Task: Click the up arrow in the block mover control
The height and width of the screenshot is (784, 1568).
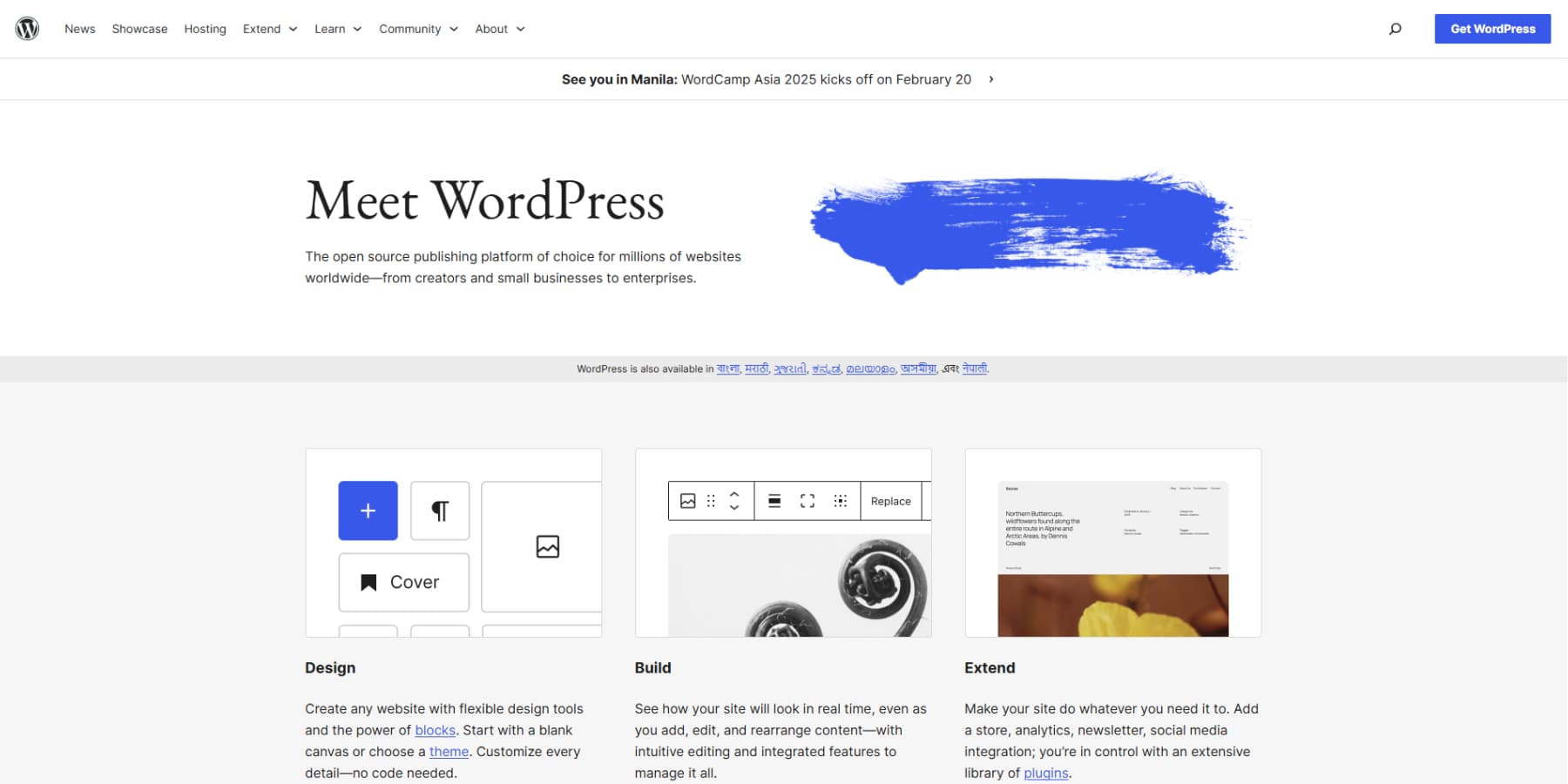Action: (x=734, y=495)
